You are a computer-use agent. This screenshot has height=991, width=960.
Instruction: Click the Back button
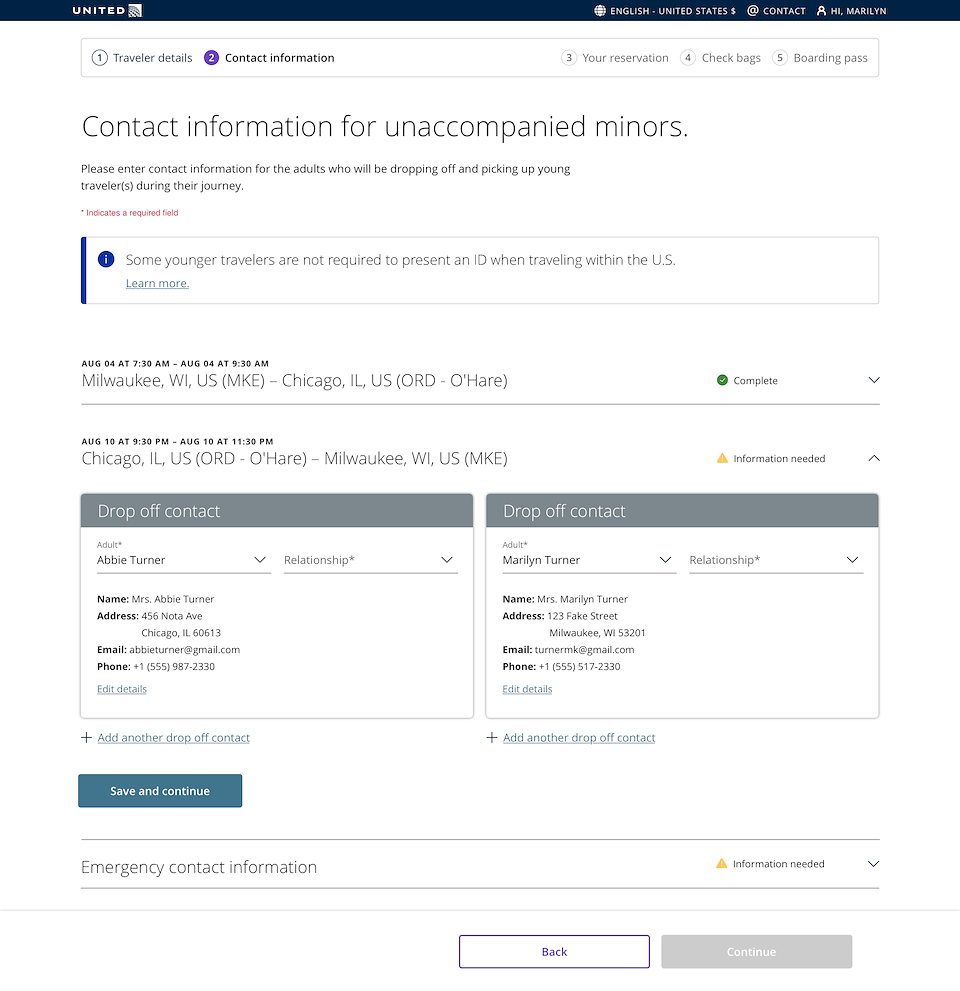pyautogui.click(x=554, y=951)
